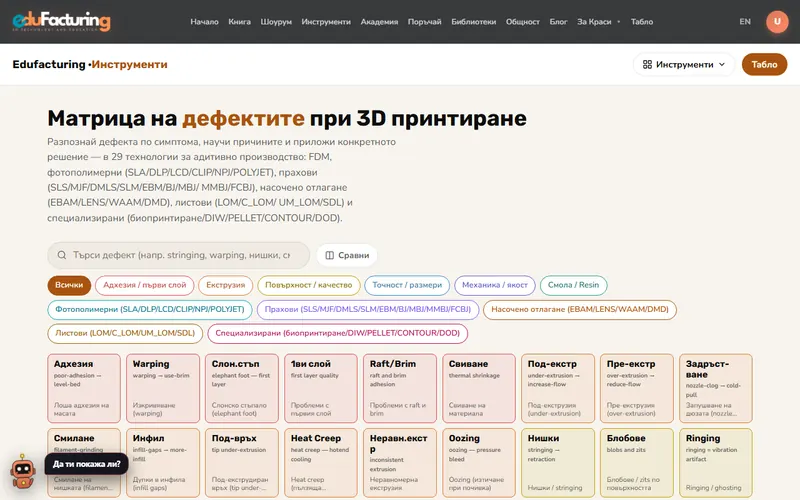The image size is (800, 500).
Task: Open the Нишки stringing card
Action: point(558,463)
